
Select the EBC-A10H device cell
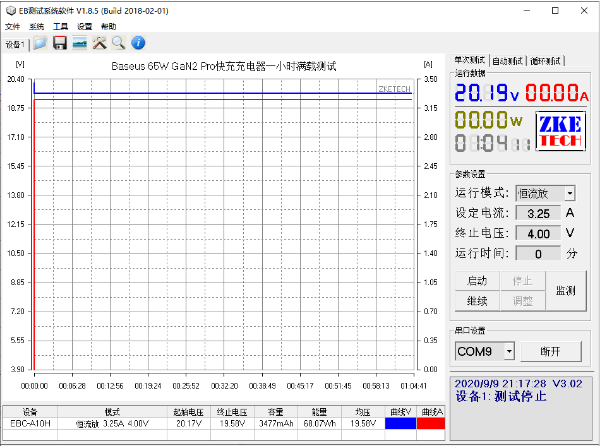point(30,423)
